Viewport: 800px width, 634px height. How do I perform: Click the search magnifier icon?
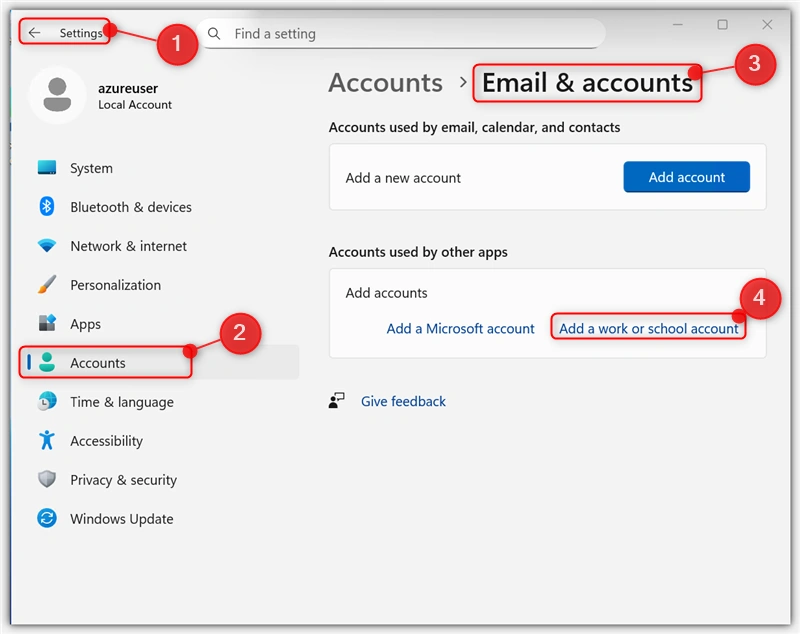coord(214,34)
